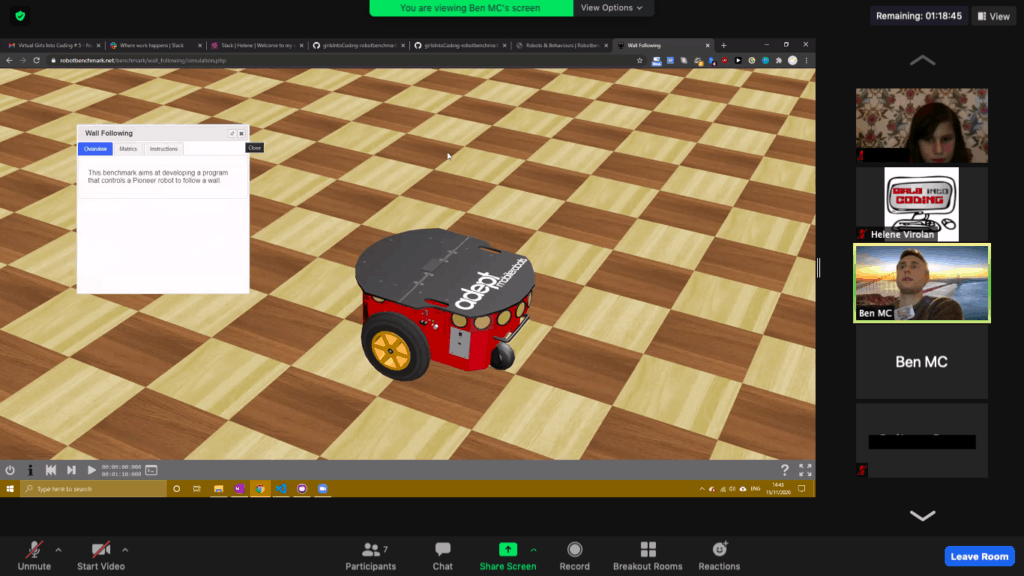This screenshot has height=576, width=1024.
Task: Open first girlsIntoCoding-robotbenchmark GitHub tab
Action: (359, 45)
